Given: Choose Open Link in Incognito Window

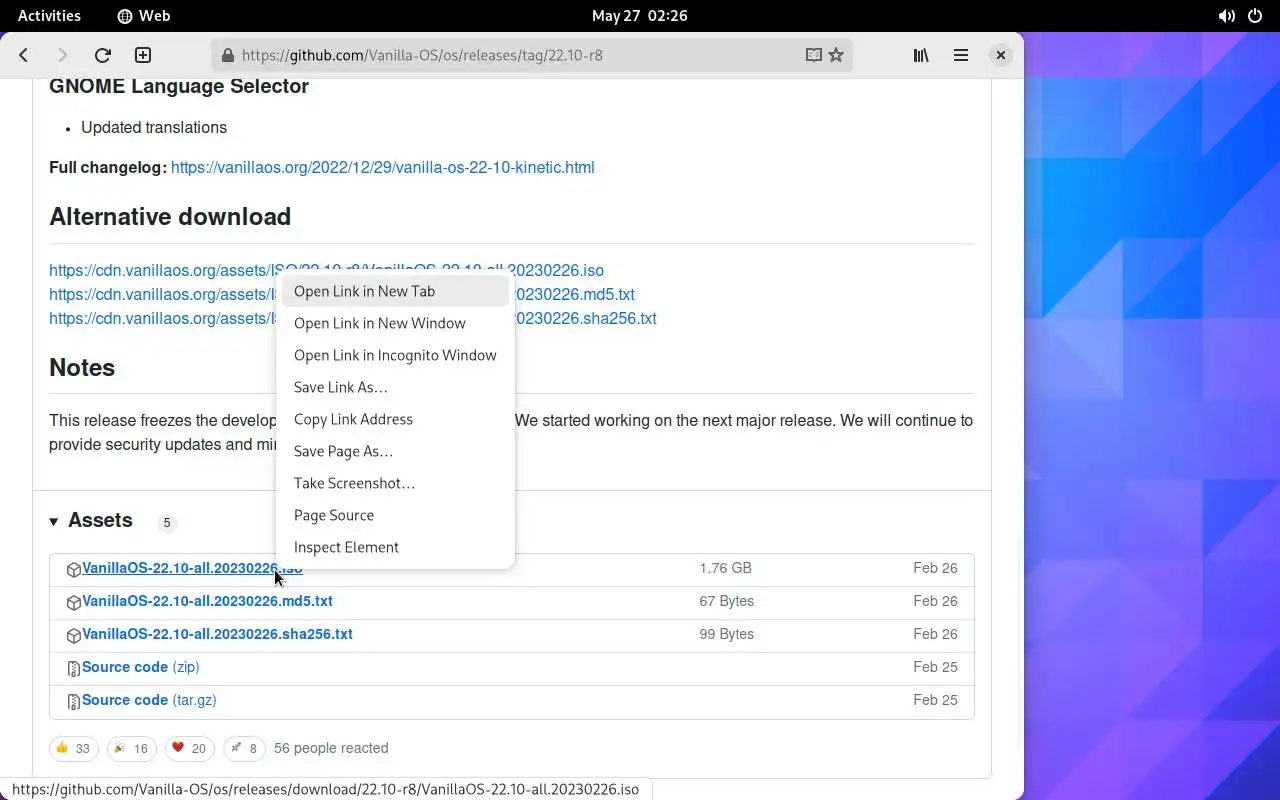Looking at the screenshot, I should click(395, 355).
